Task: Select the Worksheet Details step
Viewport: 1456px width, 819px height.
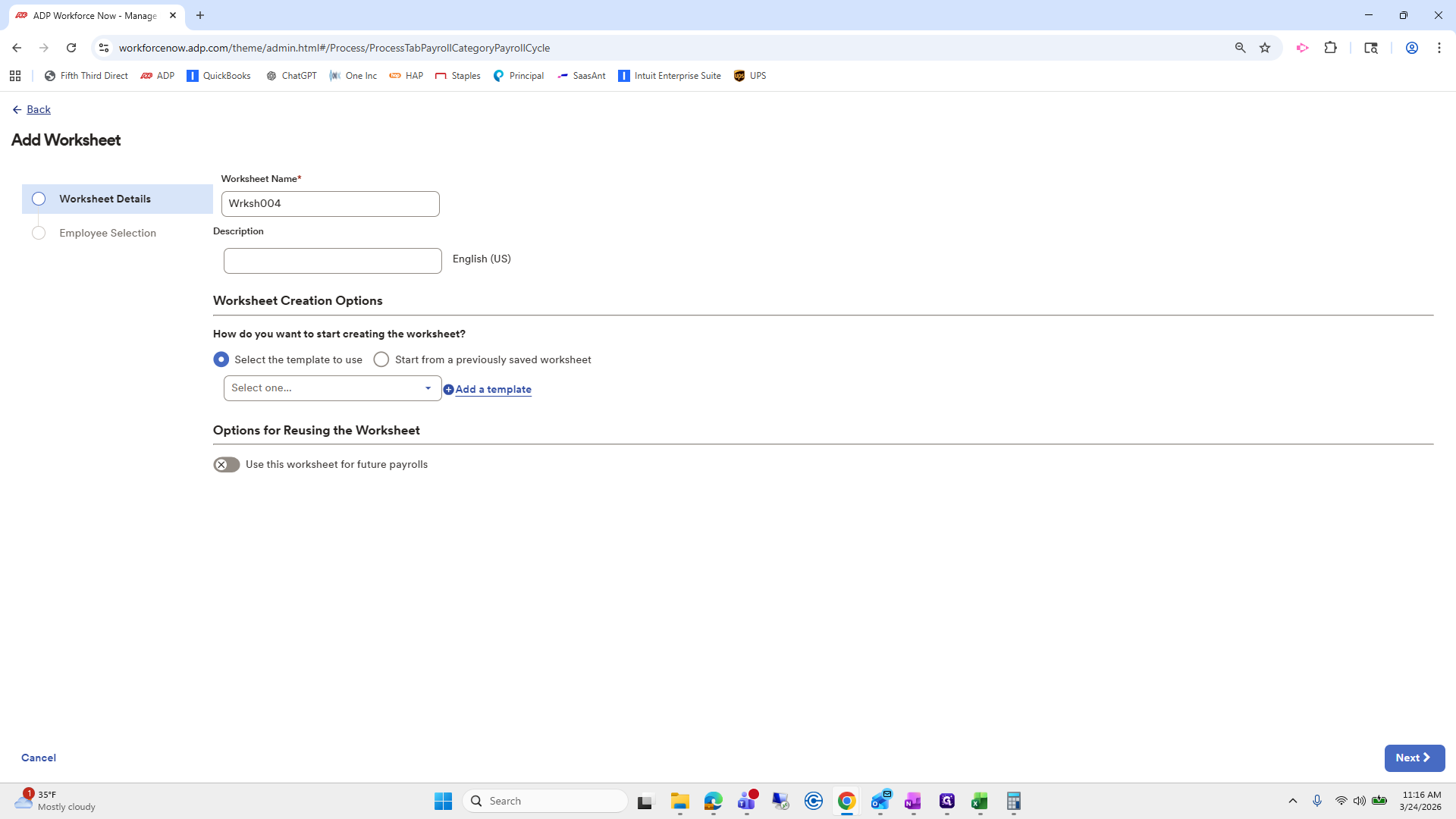Action: tap(105, 199)
